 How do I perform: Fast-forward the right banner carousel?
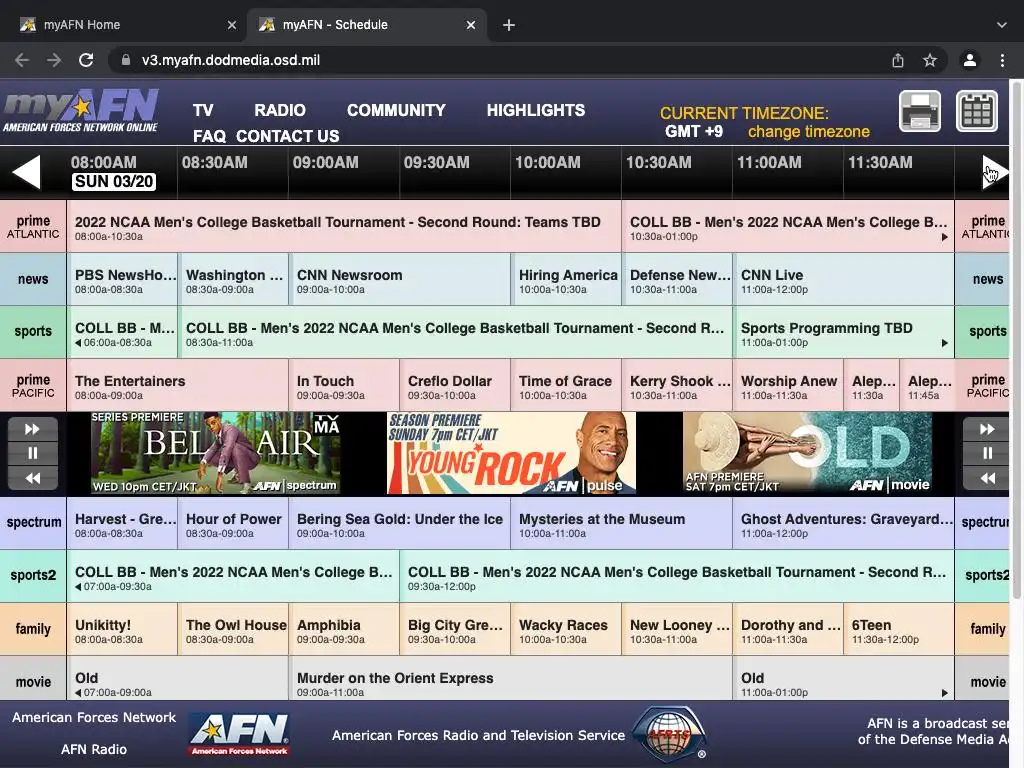tap(987, 429)
